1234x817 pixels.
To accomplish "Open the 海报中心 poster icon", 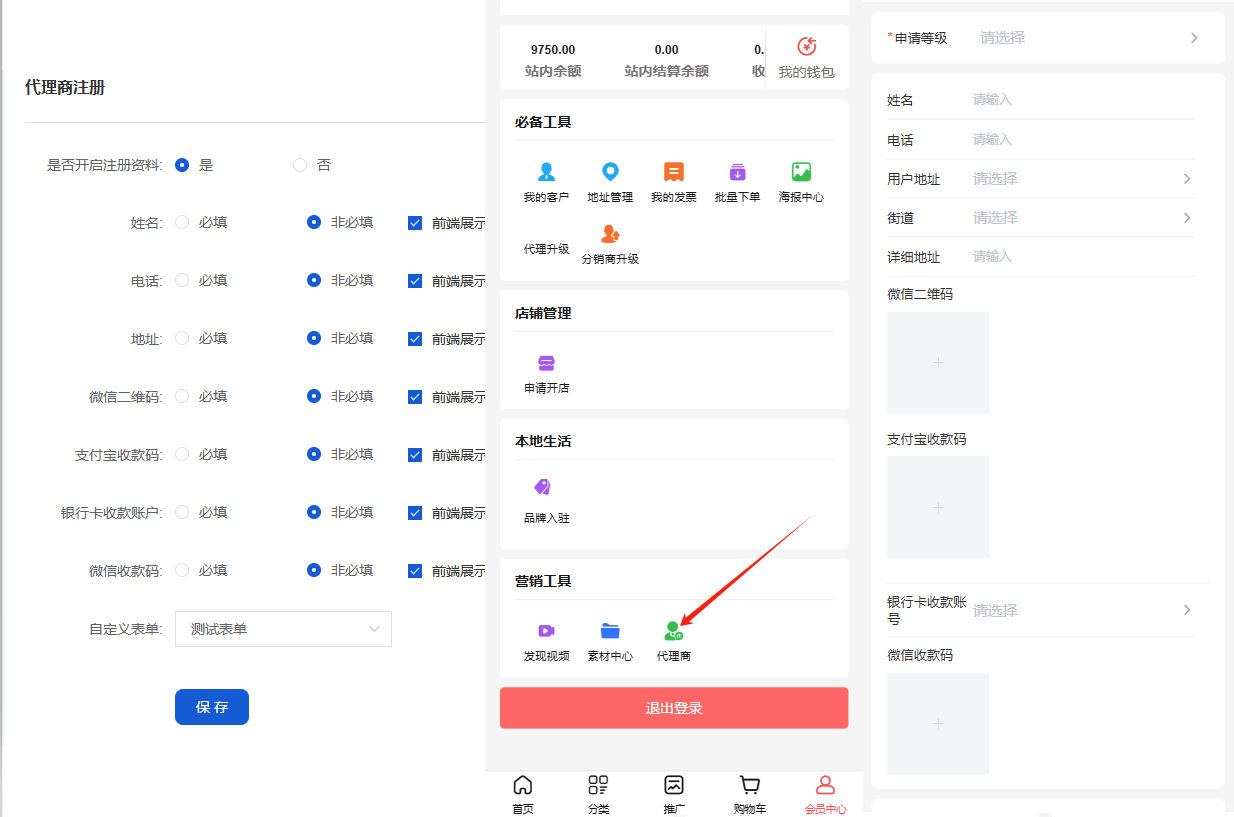I will coord(801,173).
